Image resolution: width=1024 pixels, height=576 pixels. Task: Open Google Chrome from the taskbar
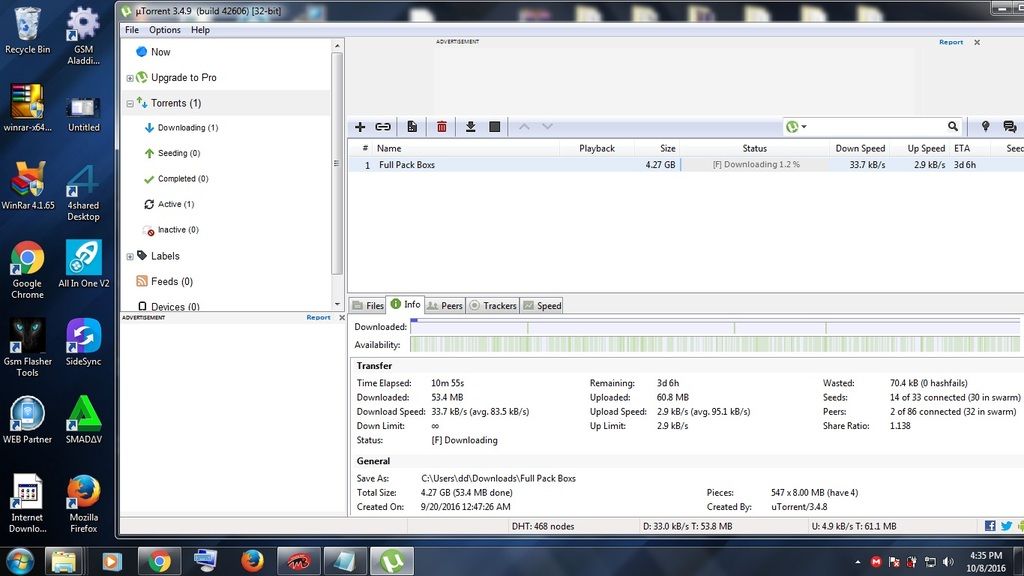[155, 561]
